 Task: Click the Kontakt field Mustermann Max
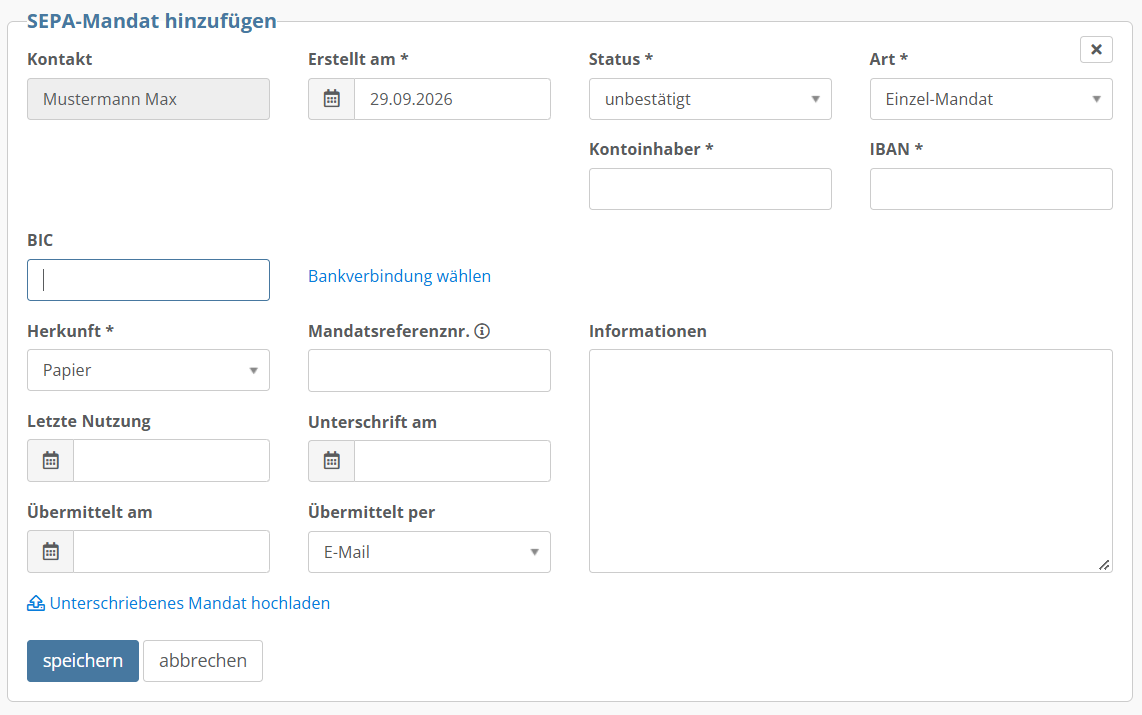coord(149,99)
